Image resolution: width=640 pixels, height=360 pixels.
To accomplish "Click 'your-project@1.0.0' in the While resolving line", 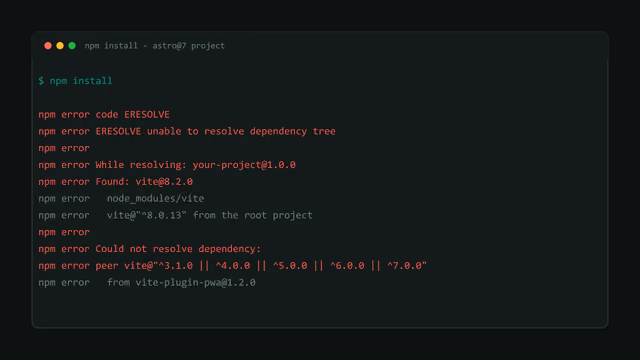I will point(244,165).
